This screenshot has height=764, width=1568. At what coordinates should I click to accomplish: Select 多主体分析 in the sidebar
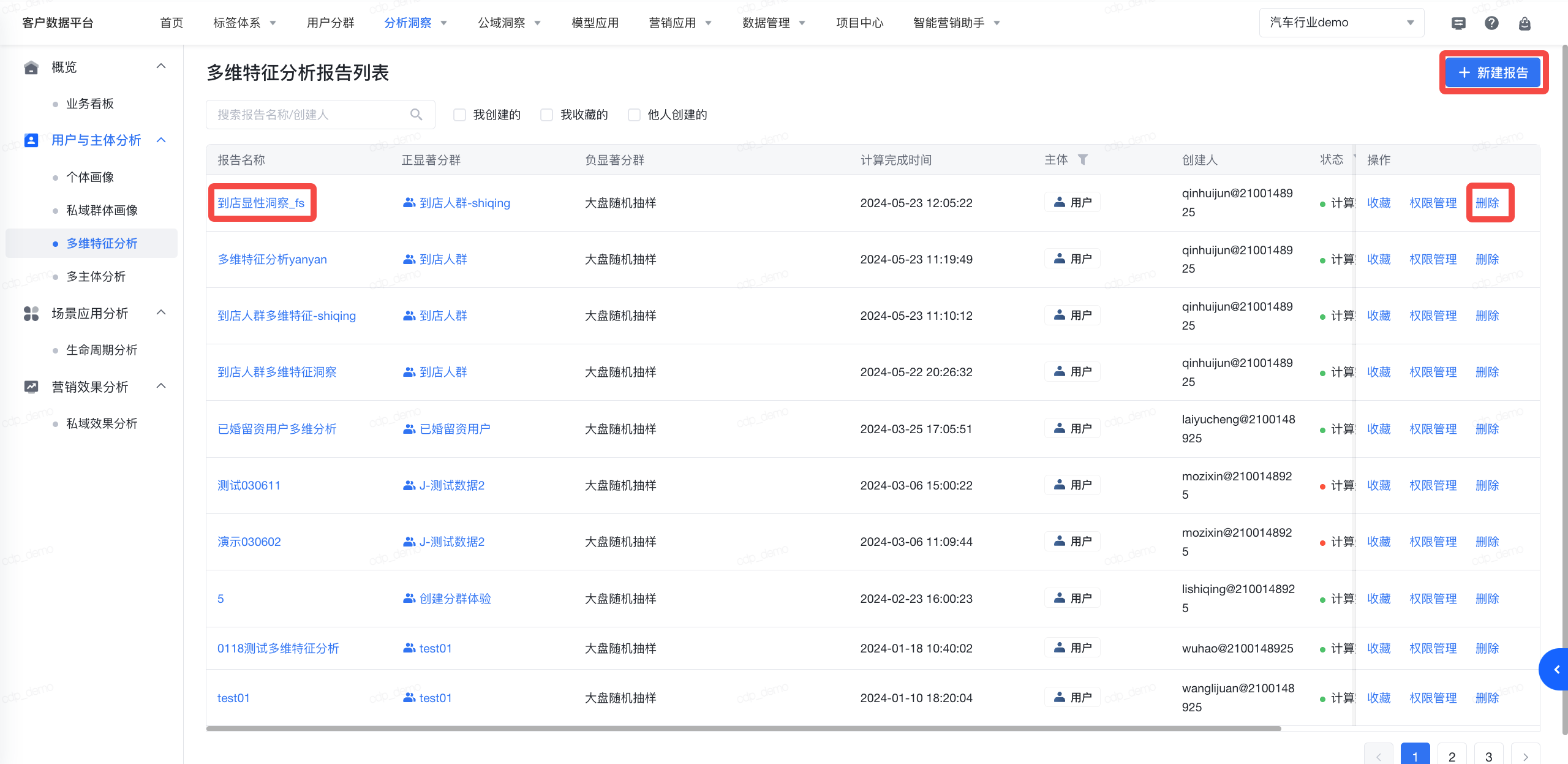pos(96,276)
